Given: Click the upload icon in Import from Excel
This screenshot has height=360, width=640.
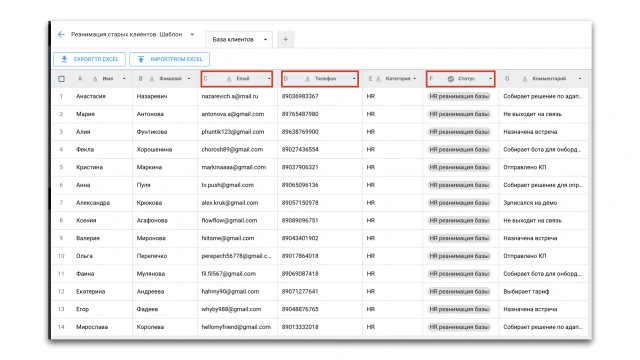Looking at the screenshot, I should 141,59.
